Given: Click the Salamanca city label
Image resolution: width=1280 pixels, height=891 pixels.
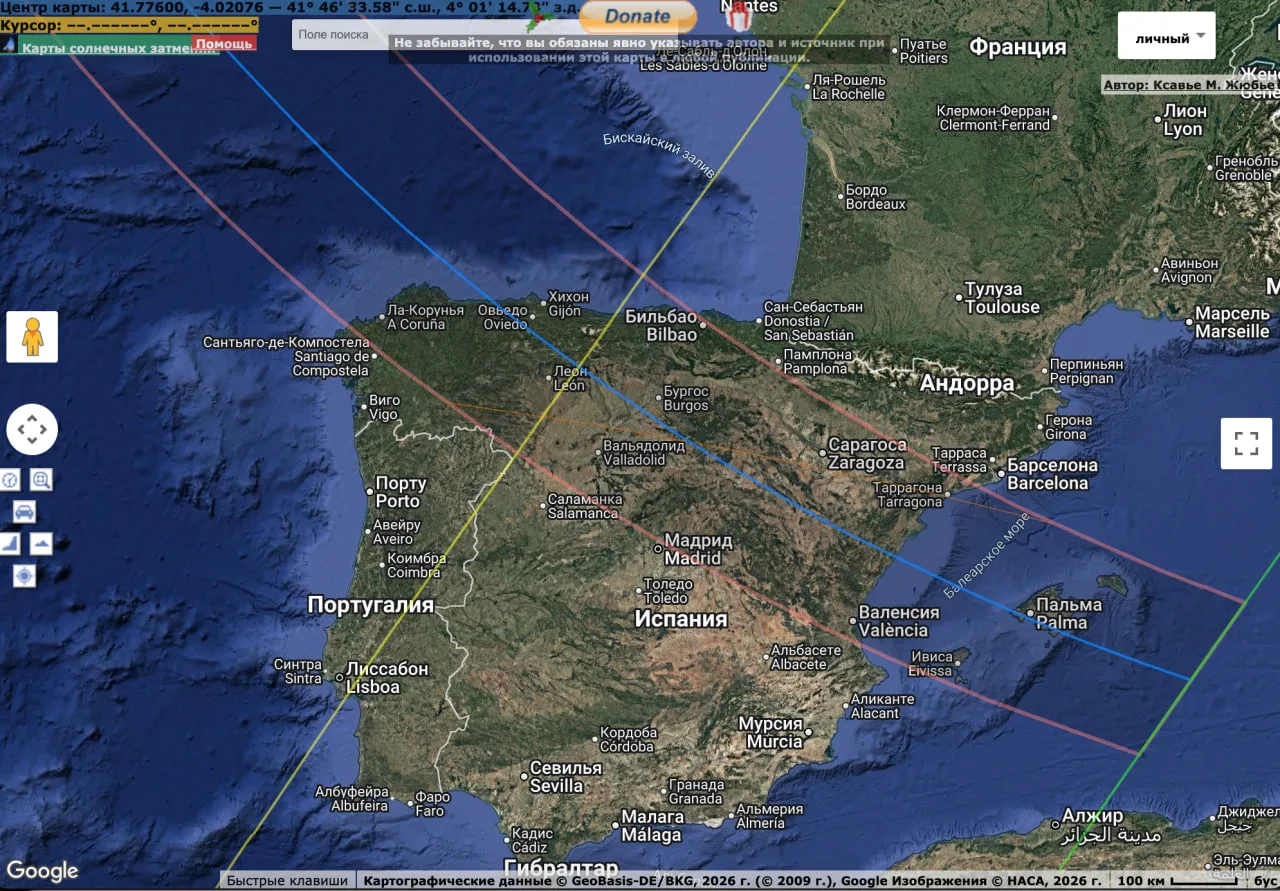Looking at the screenshot, I should (x=584, y=506).
